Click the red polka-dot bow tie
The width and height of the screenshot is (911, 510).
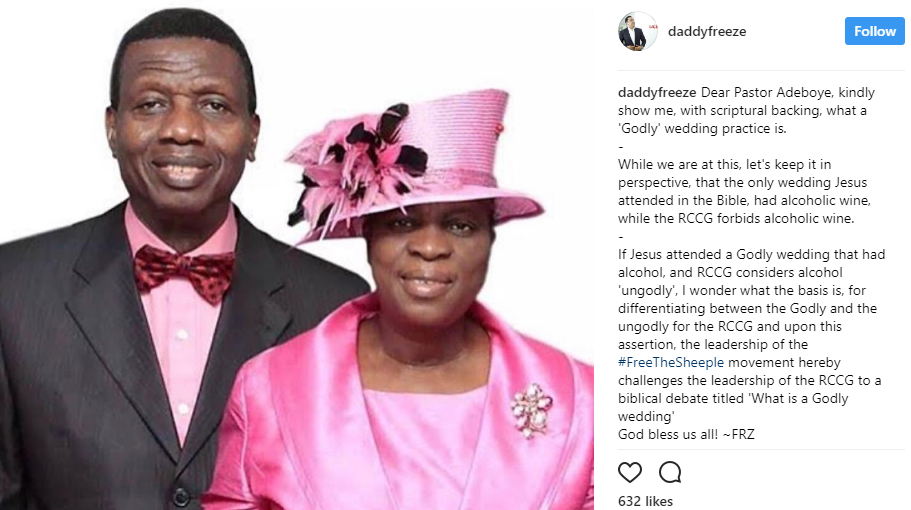click(x=185, y=272)
